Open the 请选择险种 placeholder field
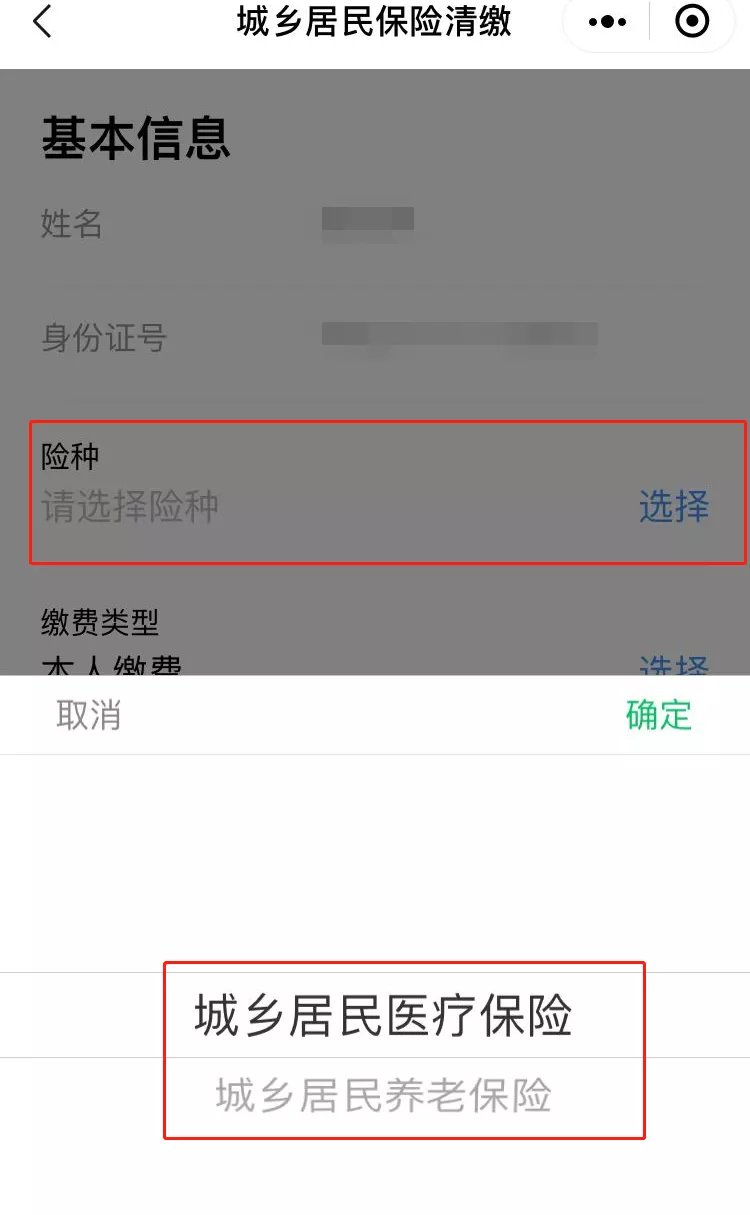Image resolution: width=750 pixels, height=1215 pixels. click(x=130, y=507)
